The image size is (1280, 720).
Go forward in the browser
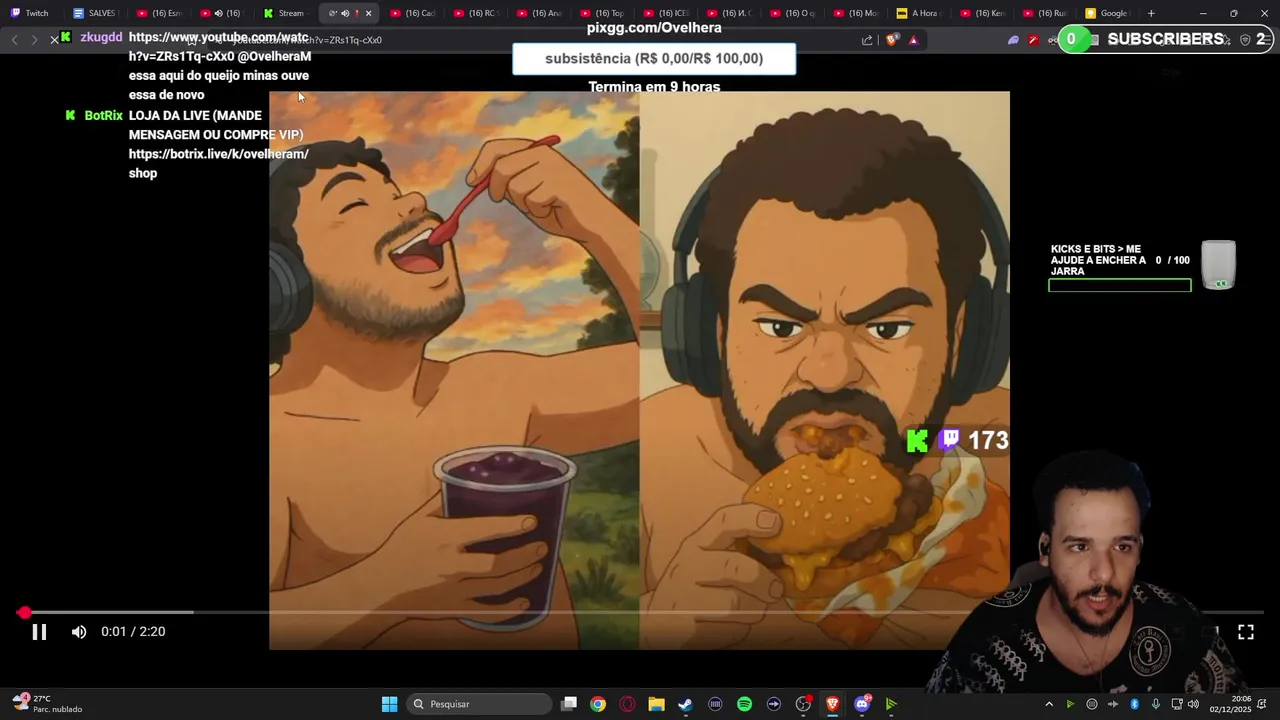pyautogui.click(x=33, y=40)
